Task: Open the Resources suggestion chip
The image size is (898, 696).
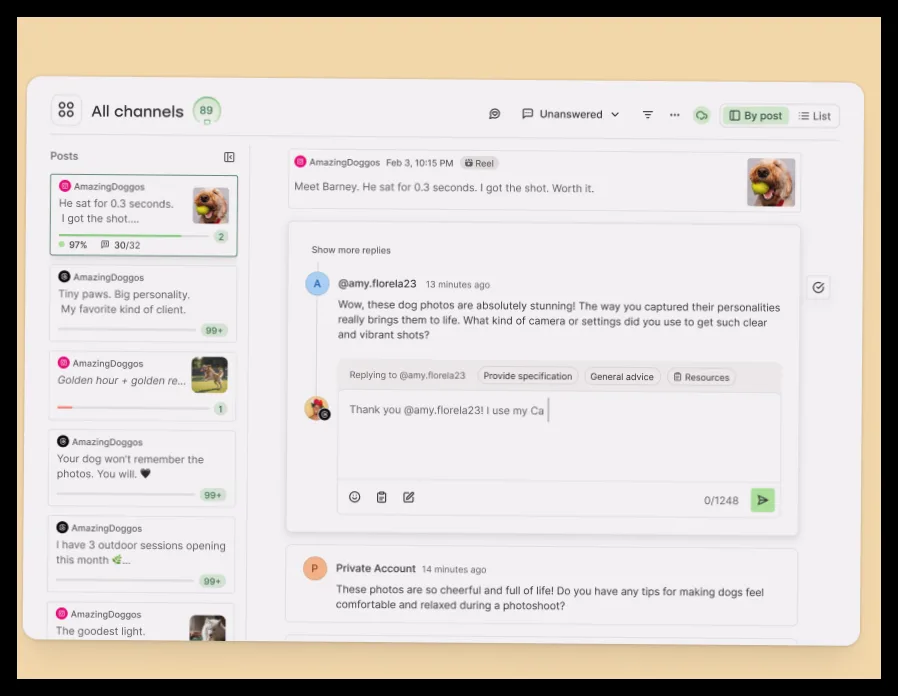Action: (701, 377)
